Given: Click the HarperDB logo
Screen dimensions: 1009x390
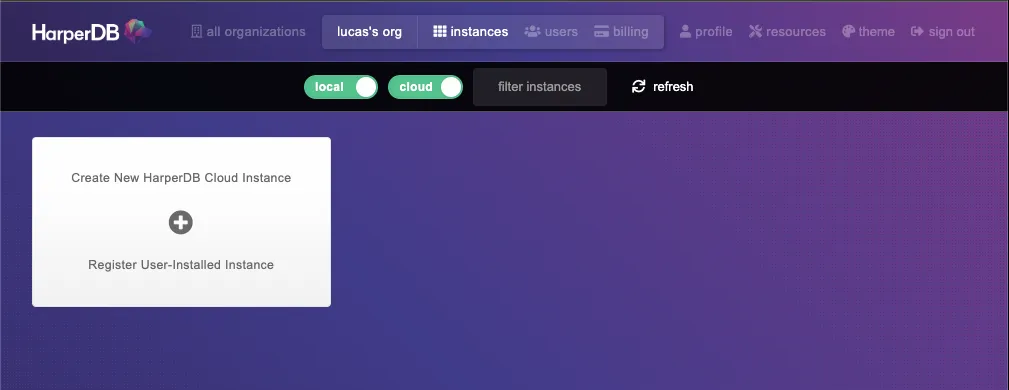Looking at the screenshot, I should 92,31.
